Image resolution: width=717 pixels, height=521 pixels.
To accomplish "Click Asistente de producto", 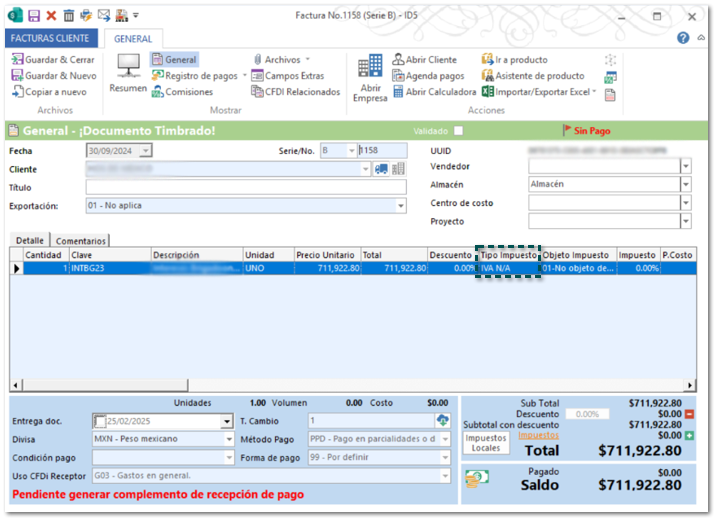I will pos(533,76).
